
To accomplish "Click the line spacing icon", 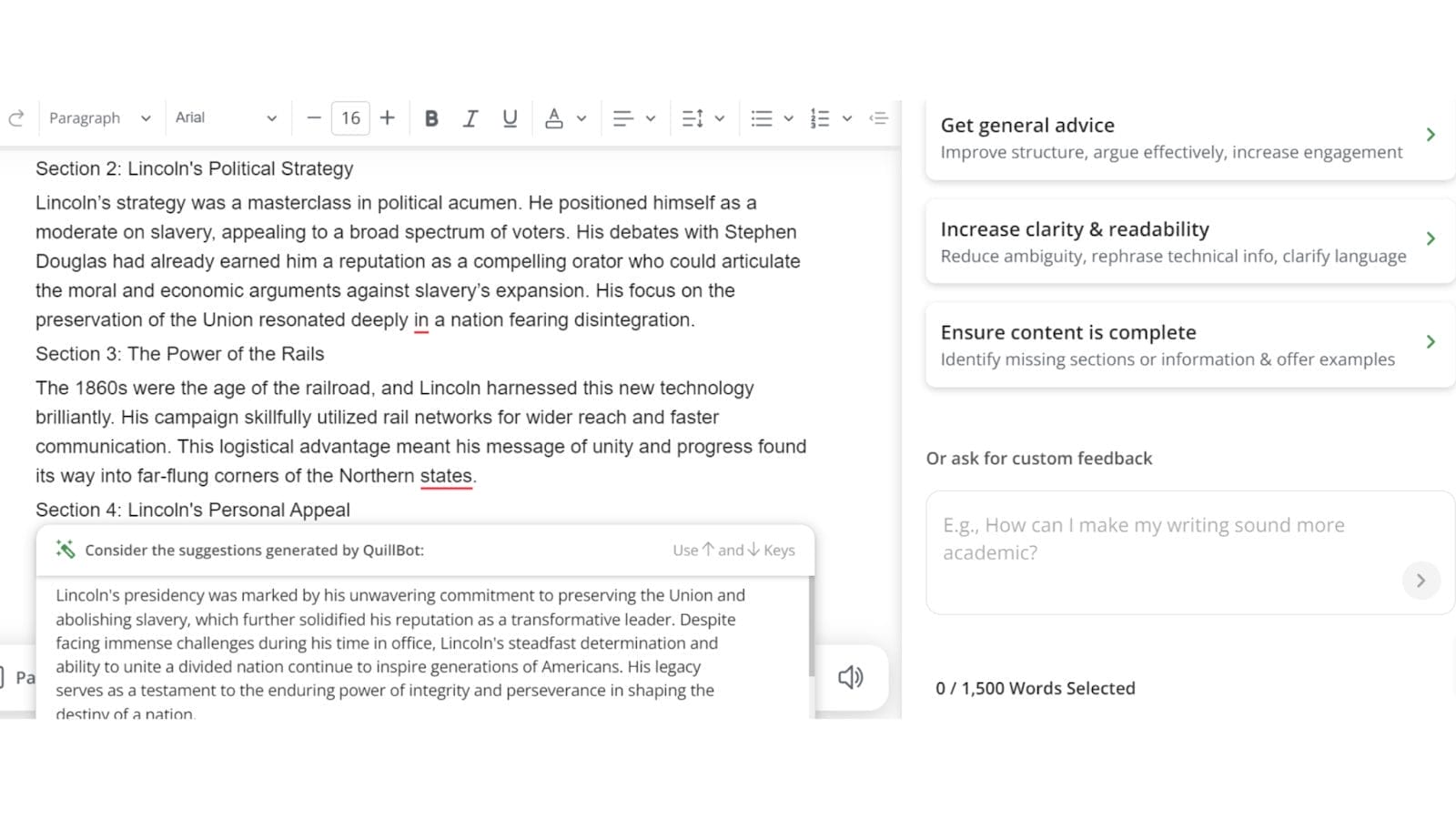I will (x=693, y=117).
